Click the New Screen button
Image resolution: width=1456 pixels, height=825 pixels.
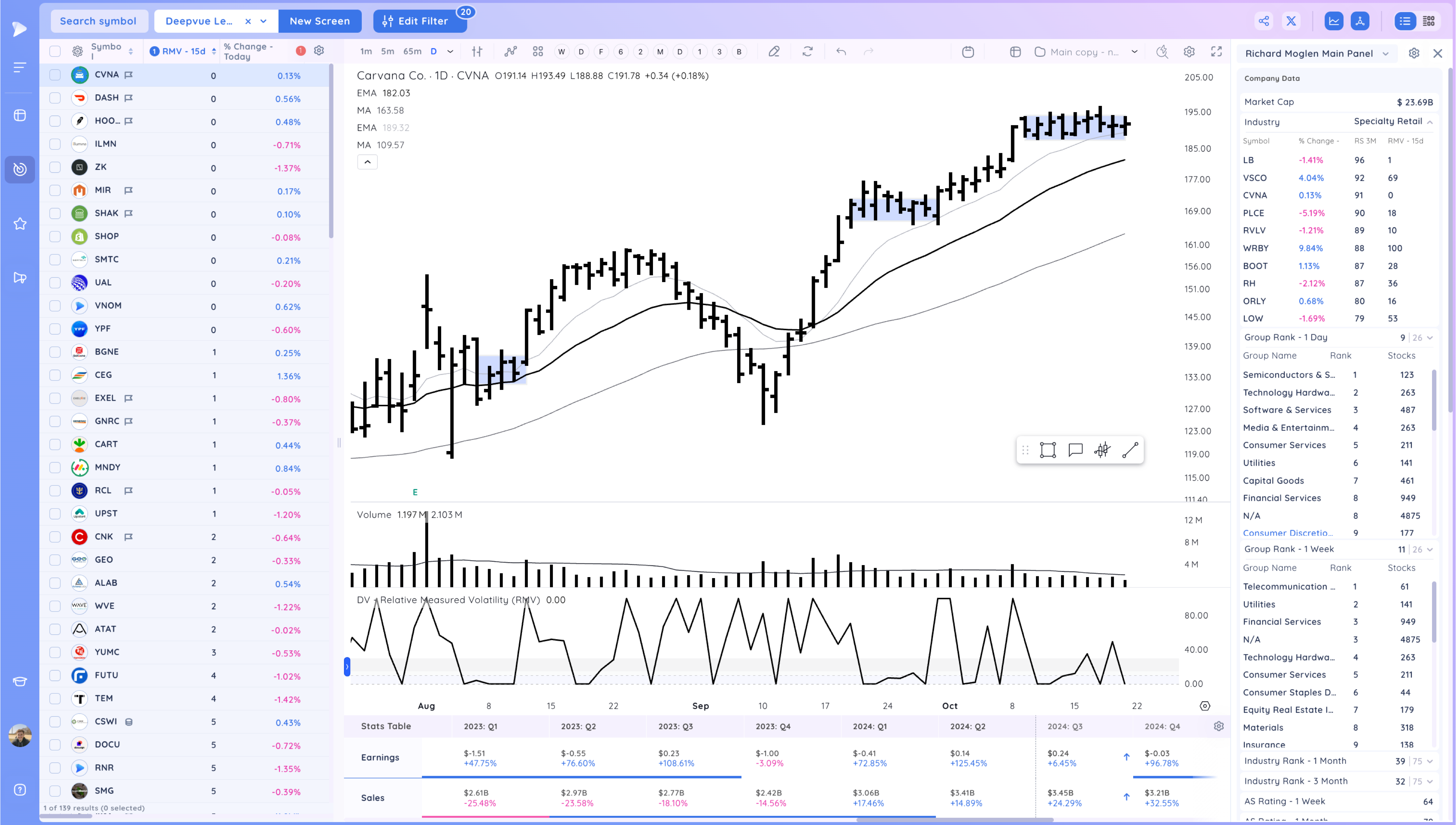319,21
